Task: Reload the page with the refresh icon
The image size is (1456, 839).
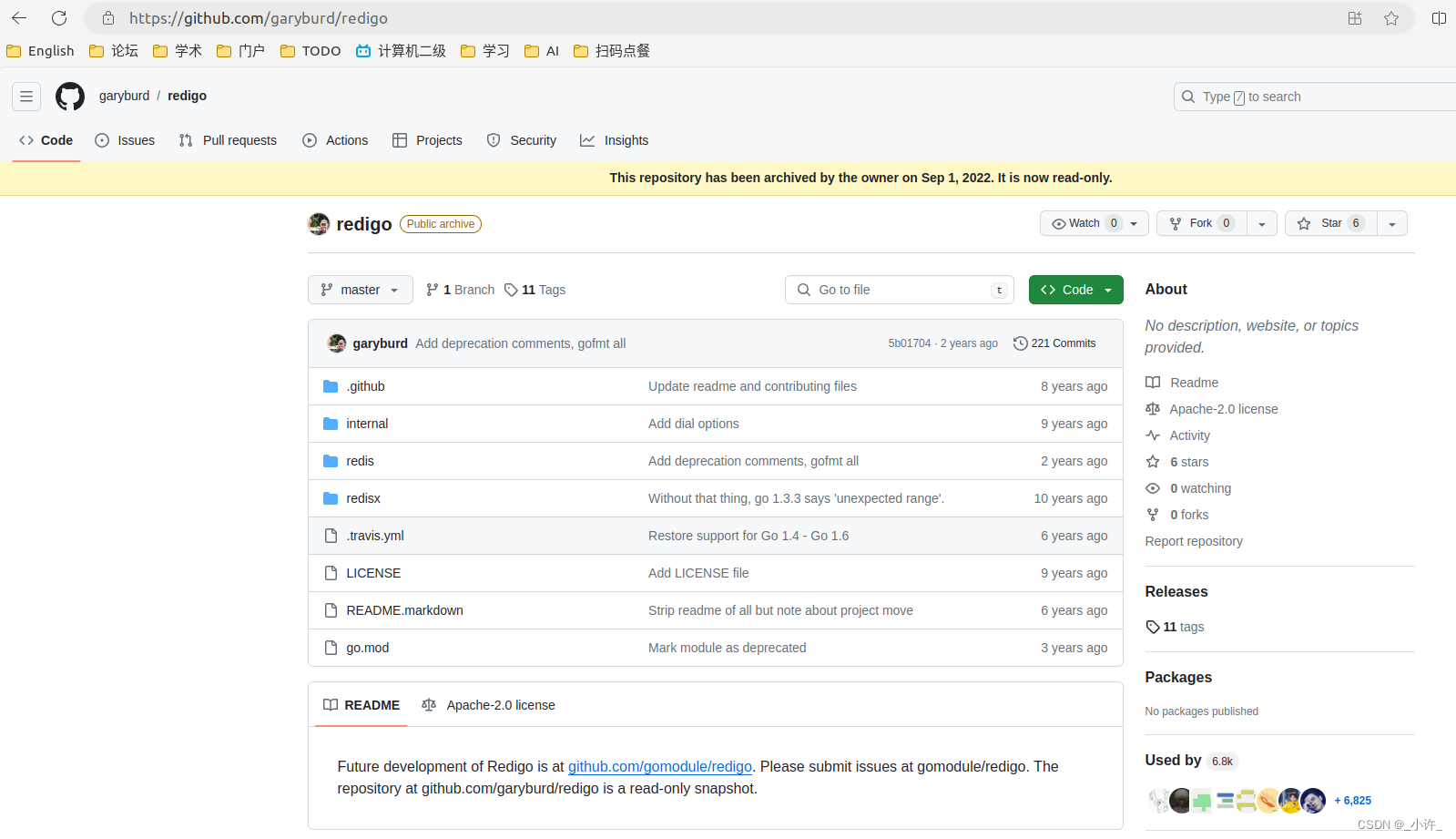Action: pos(59,18)
